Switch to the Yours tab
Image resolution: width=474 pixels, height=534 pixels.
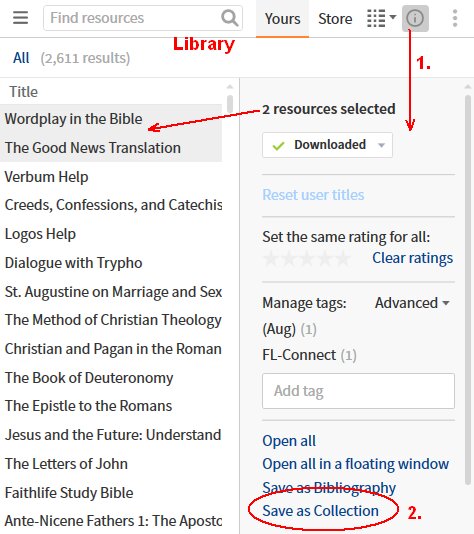pyautogui.click(x=282, y=19)
